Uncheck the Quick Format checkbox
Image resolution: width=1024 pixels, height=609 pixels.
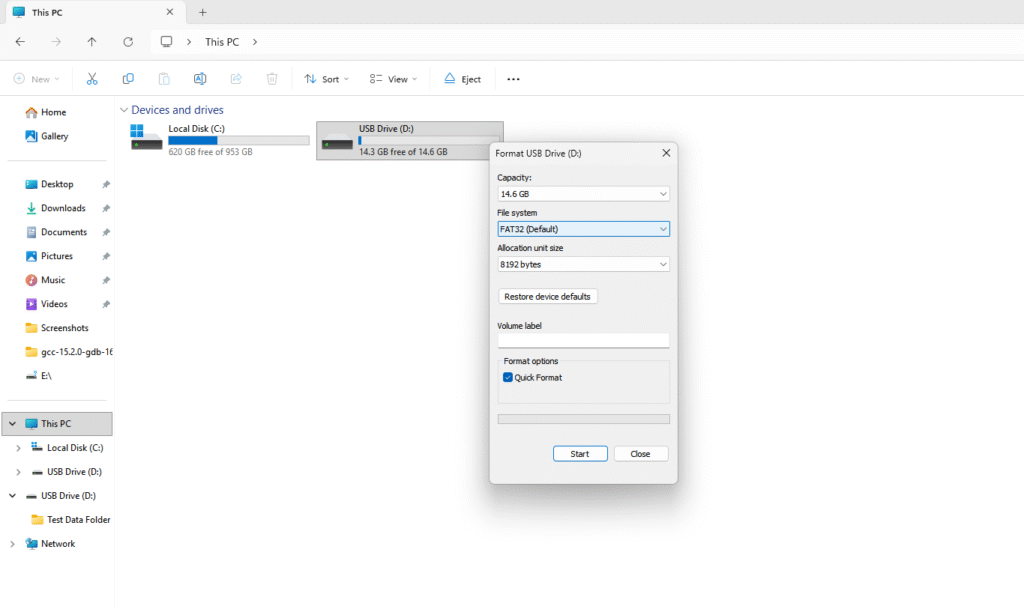click(x=507, y=377)
